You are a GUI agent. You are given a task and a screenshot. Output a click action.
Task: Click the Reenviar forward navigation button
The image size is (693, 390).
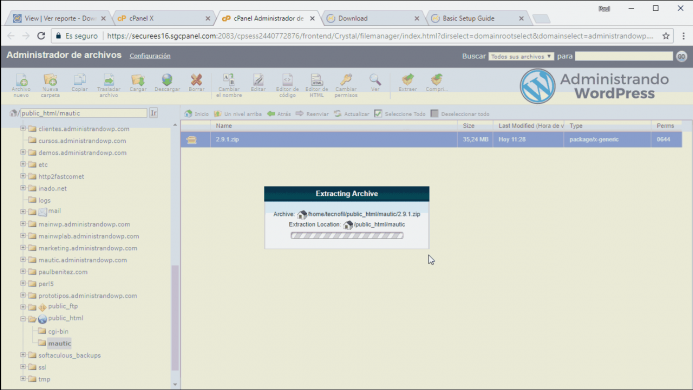click(312, 114)
